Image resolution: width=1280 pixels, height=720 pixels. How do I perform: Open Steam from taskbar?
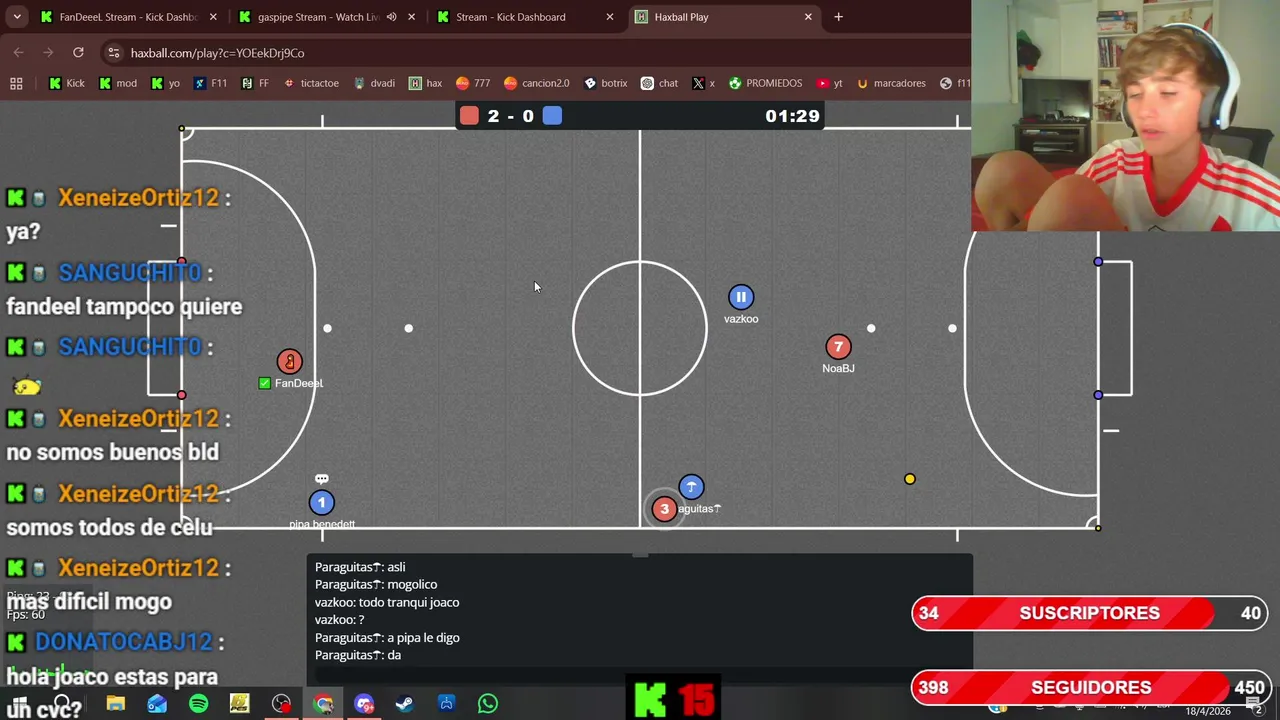(405, 704)
